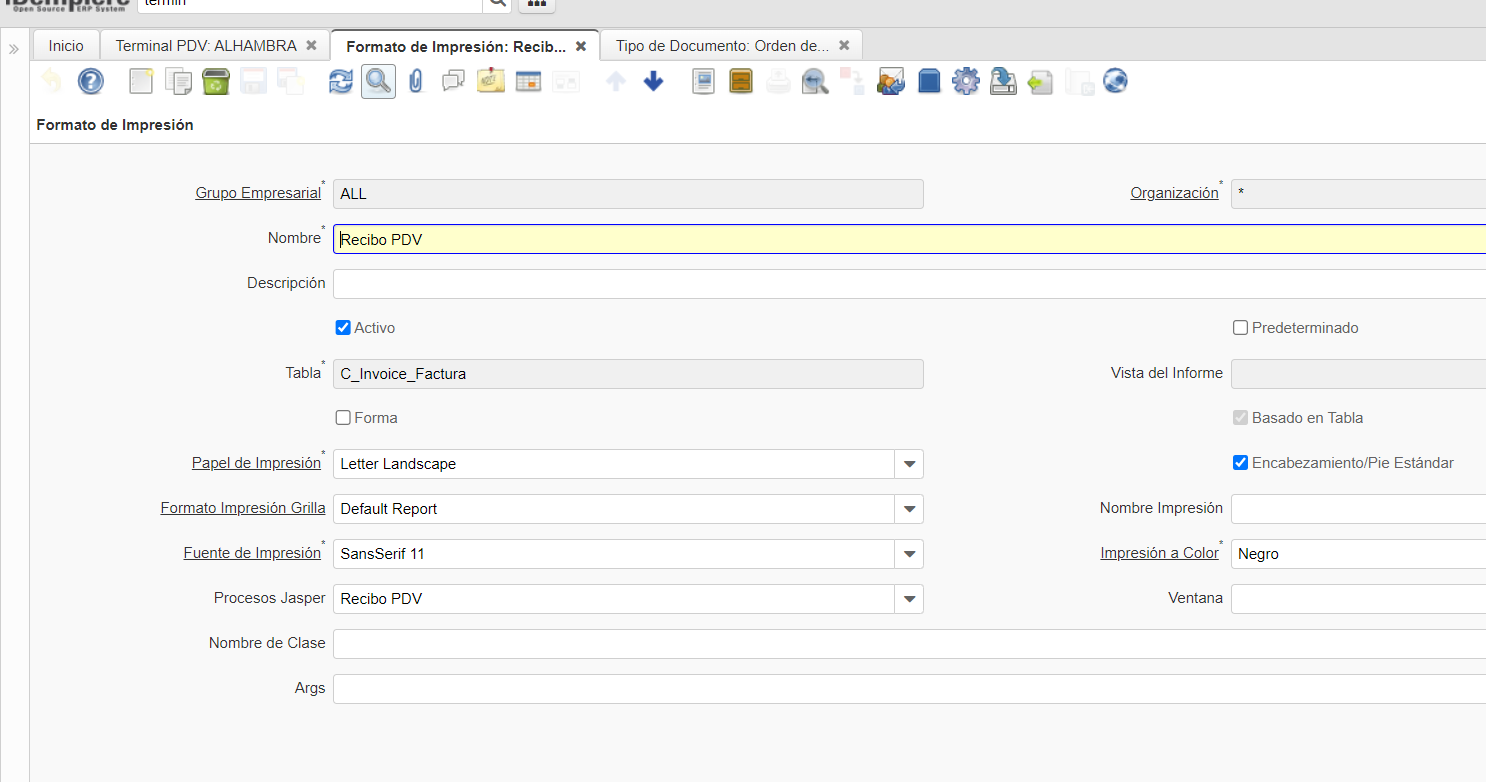Screen dimensions: 1486x782
Task: Enable the Predeterminado checkbox
Action: 1241,328
